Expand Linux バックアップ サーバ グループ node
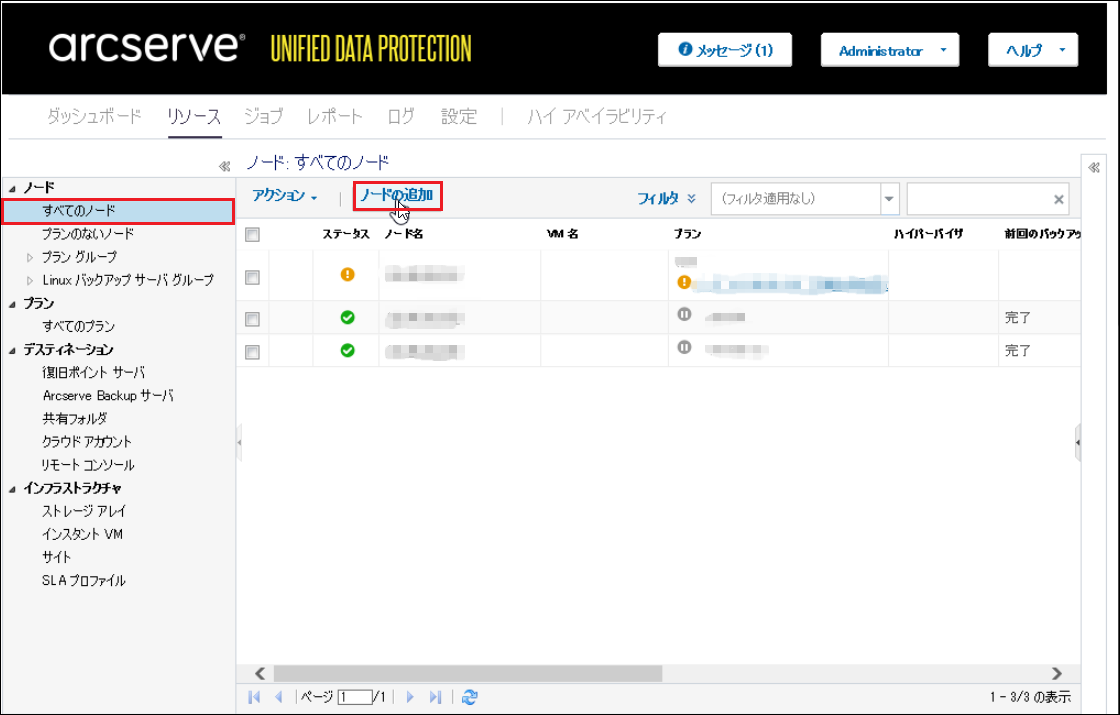 coord(29,281)
